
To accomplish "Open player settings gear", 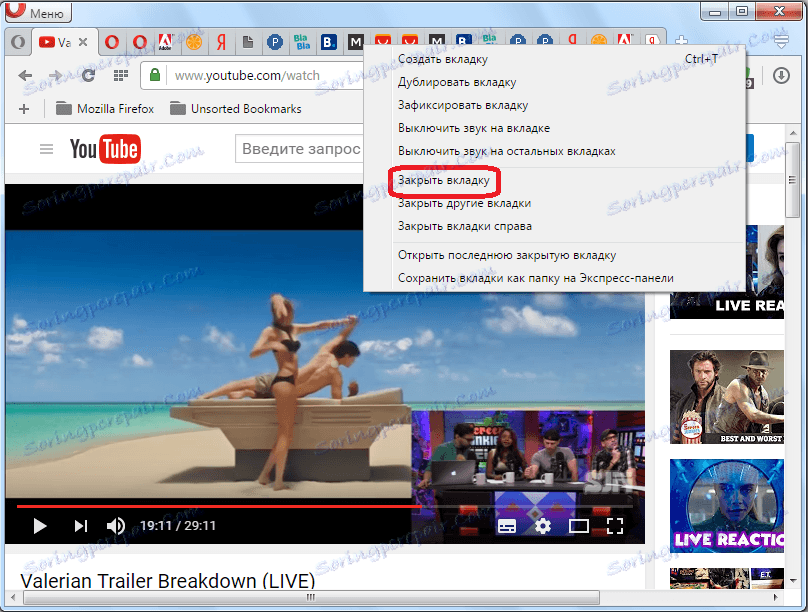I will pos(543,526).
